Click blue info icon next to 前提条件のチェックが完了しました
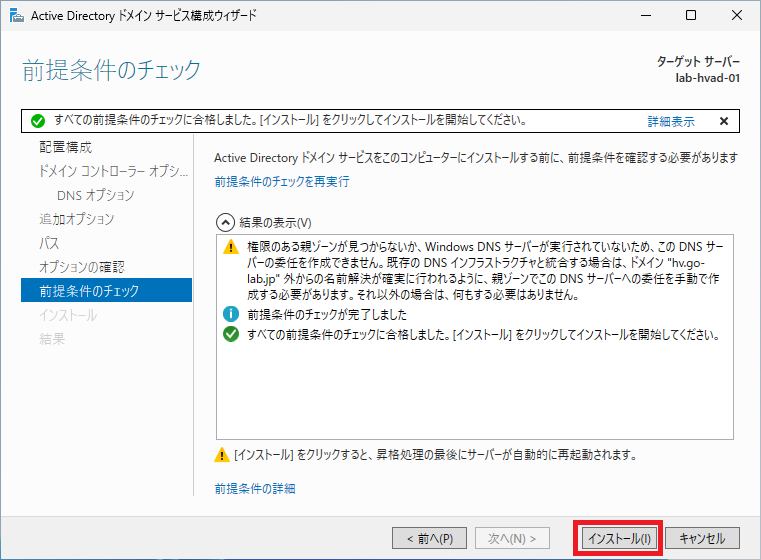Screen dimensions: 761x560 (231, 314)
